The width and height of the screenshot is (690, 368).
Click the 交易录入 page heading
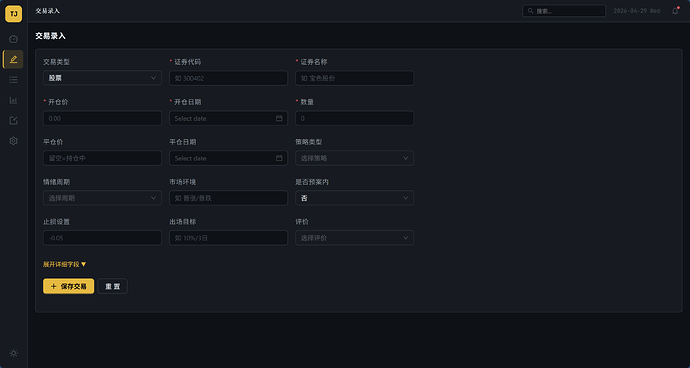(x=51, y=36)
